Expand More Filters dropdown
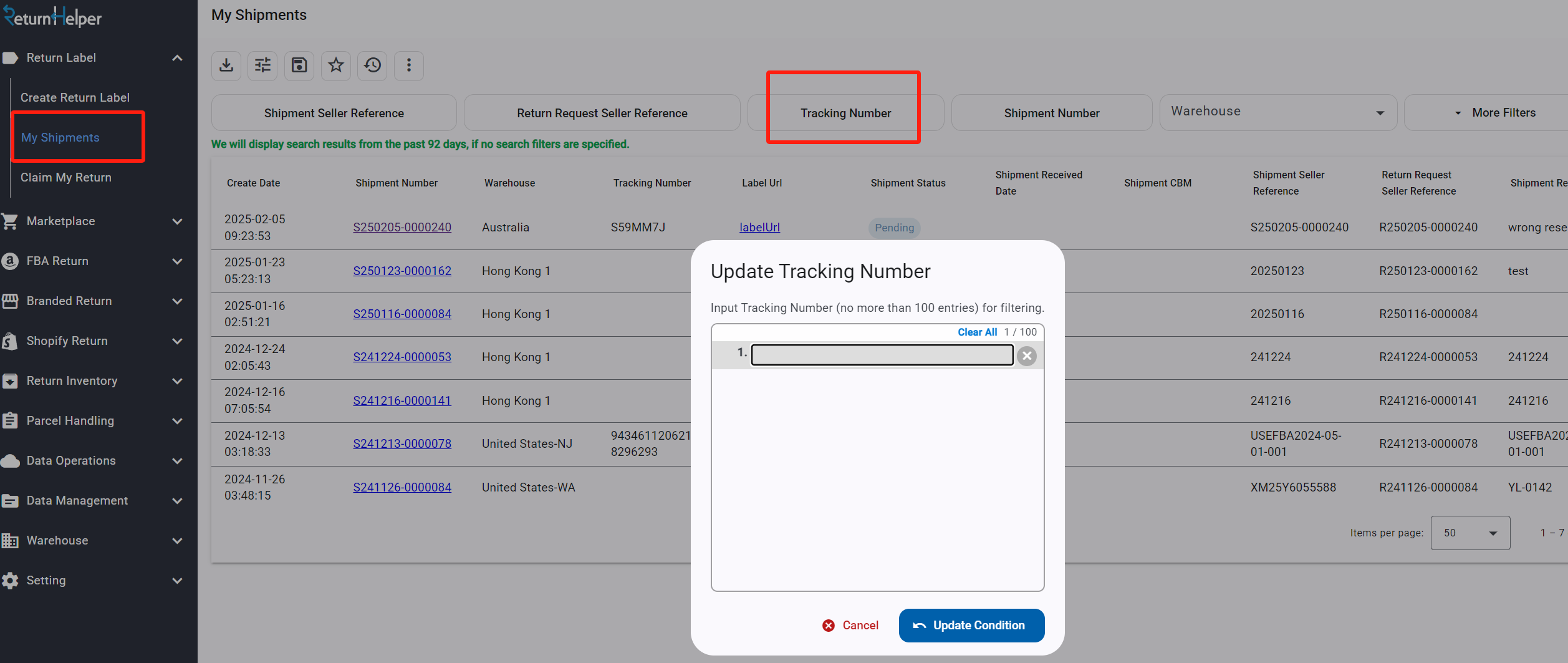 click(x=1495, y=113)
